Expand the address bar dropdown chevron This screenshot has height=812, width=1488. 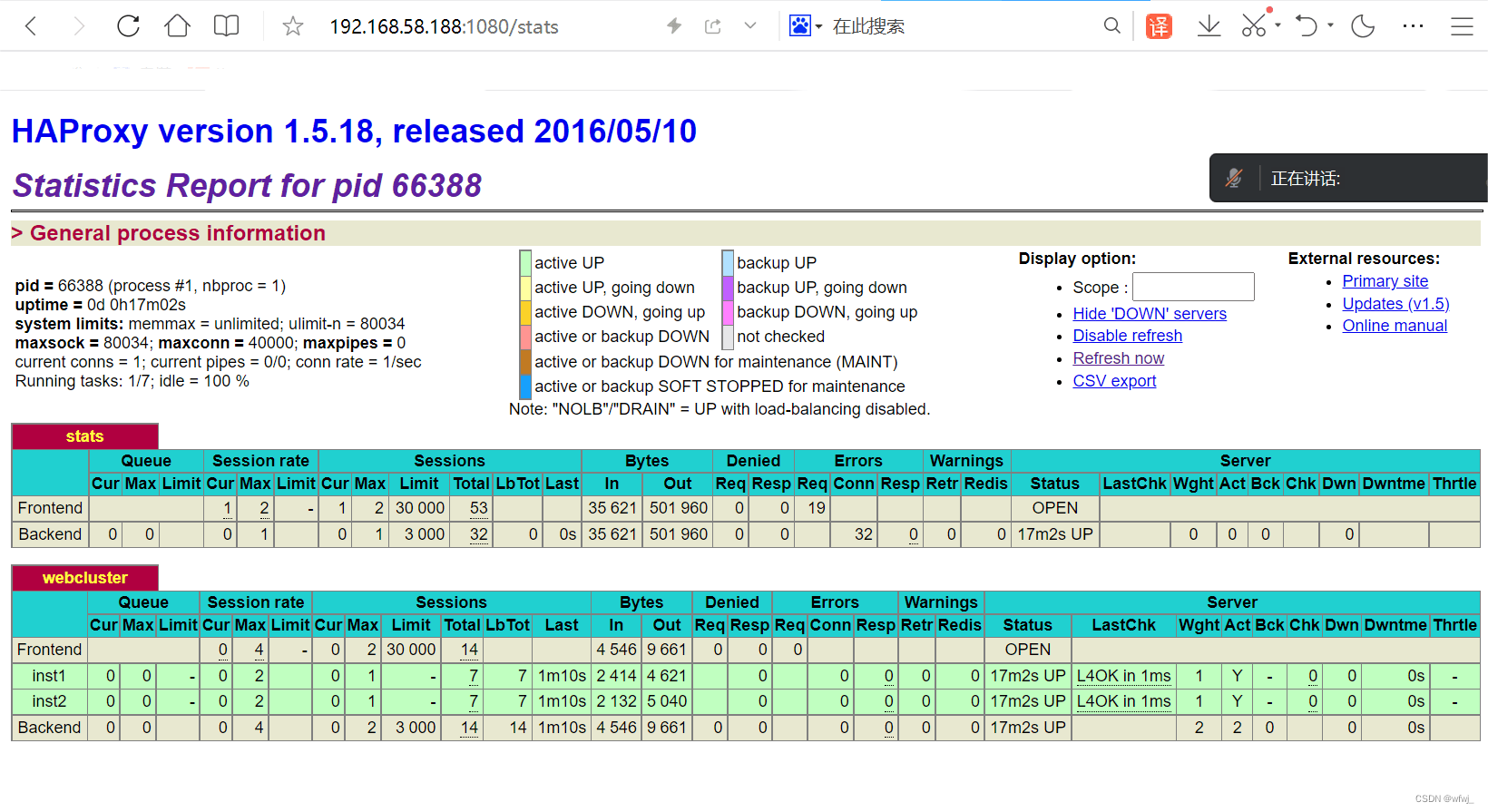tap(749, 26)
